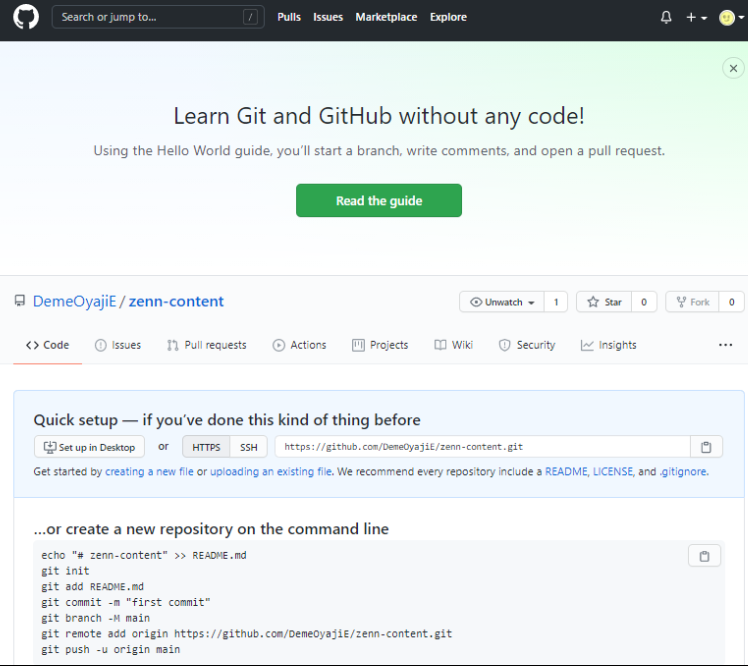Screen dimensions: 748x666
Task: Select the HTTPS protocol toggle
Action: click(x=206, y=447)
